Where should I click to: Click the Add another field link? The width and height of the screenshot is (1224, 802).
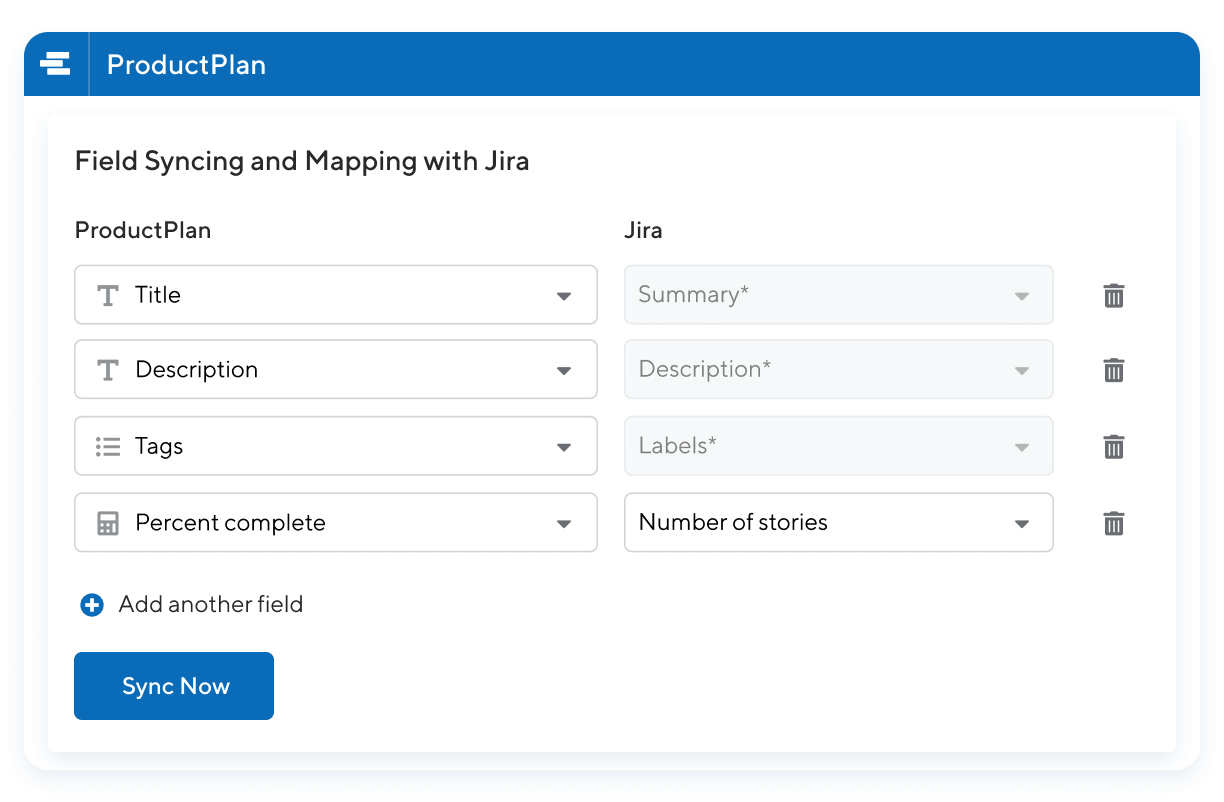pyautogui.click(x=211, y=604)
